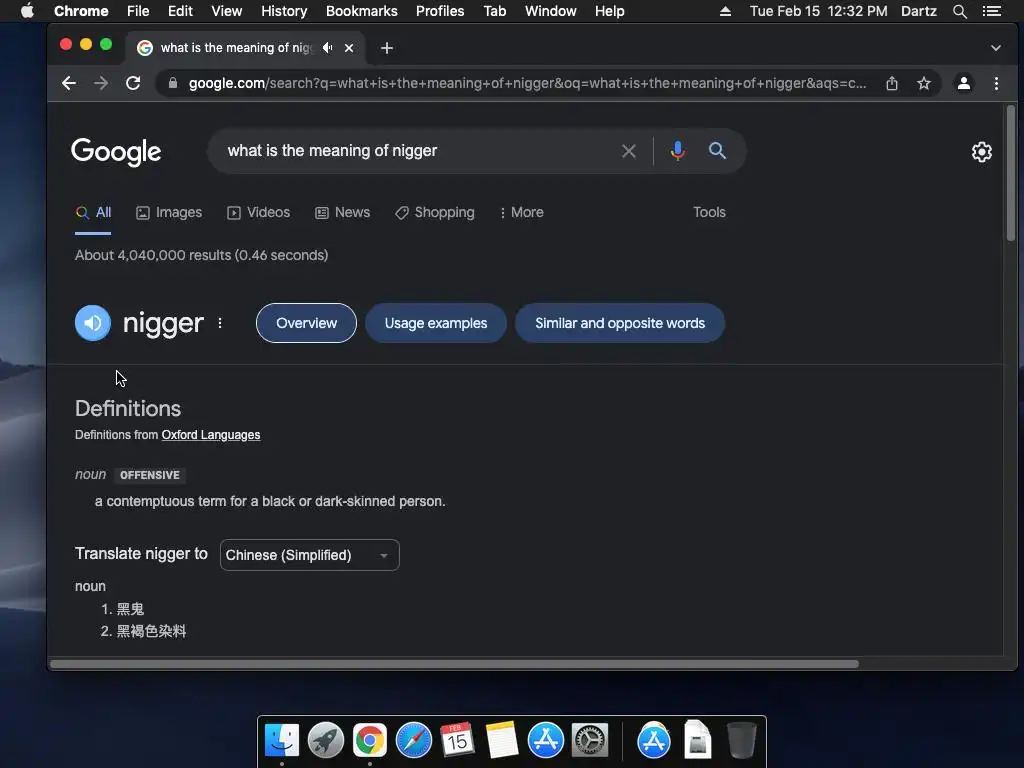Open a new tab with plus button
This screenshot has width=1024, height=768.
387,48
